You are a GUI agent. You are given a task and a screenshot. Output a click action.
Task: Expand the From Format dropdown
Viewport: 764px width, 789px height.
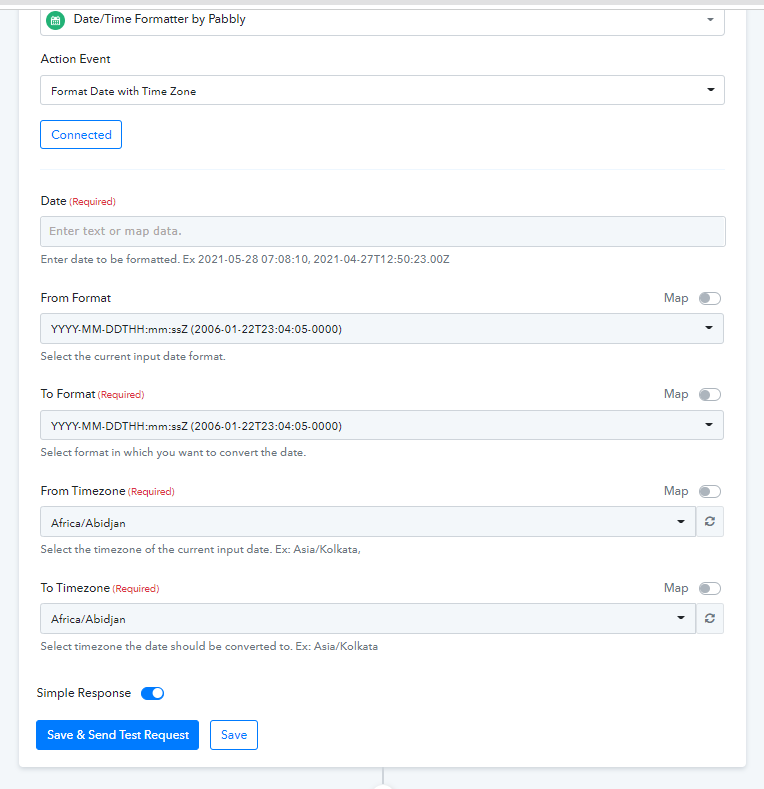[382, 329]
